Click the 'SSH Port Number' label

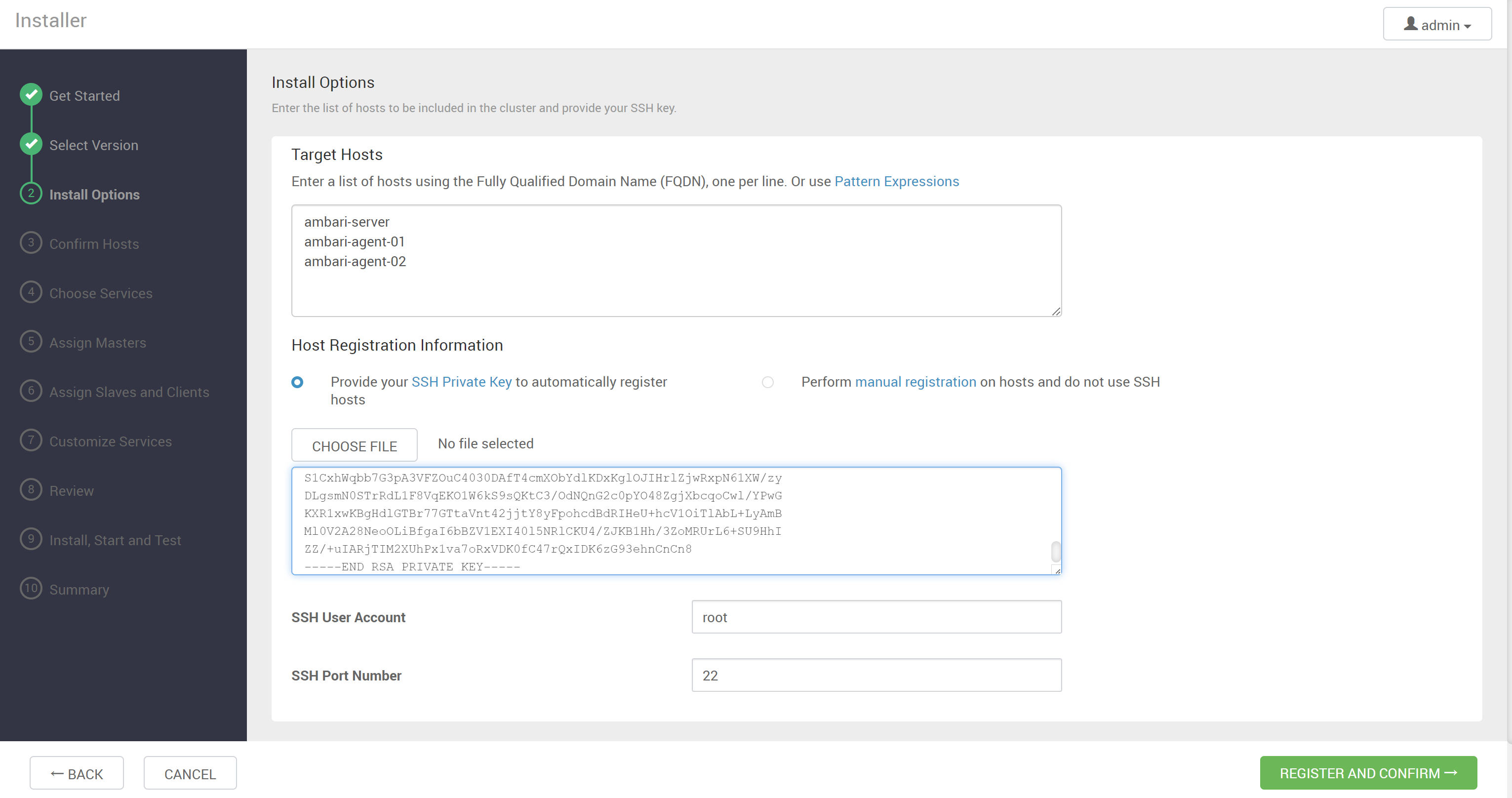[x=346, y=676]
